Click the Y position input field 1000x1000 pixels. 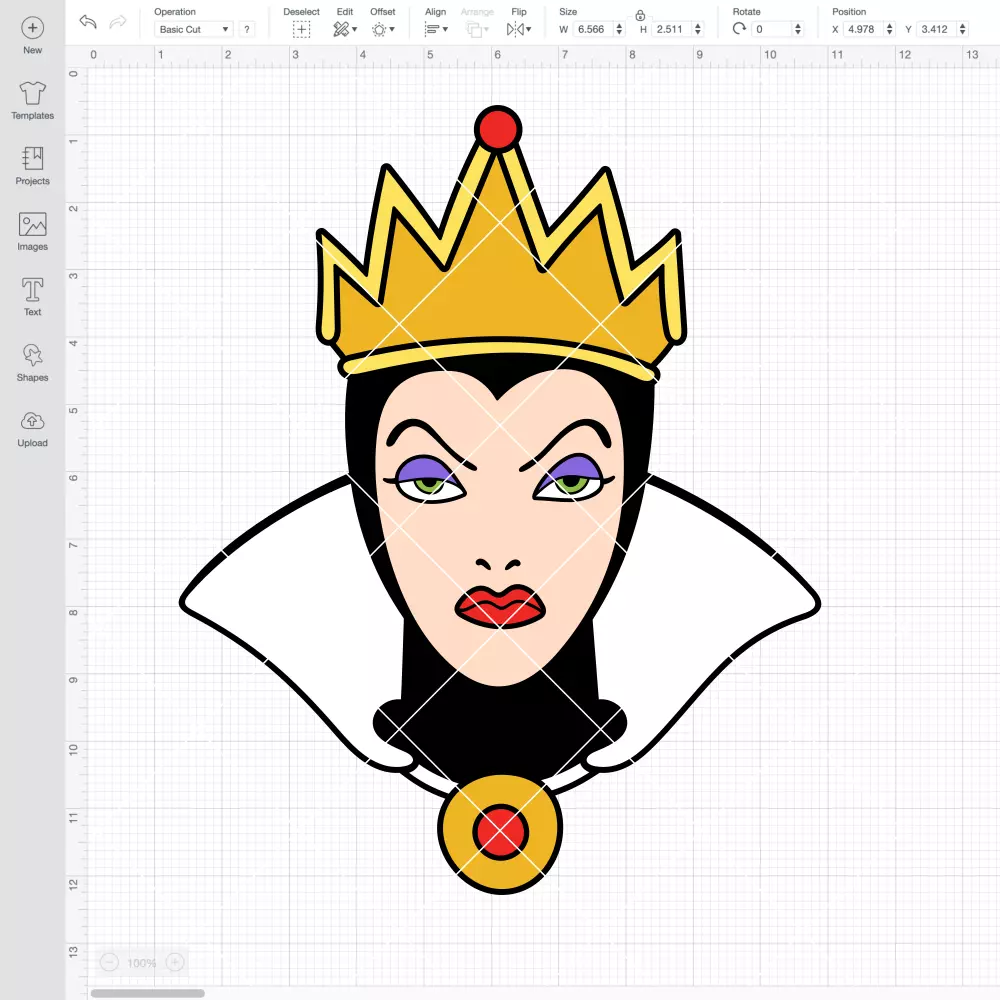point(937,29)
